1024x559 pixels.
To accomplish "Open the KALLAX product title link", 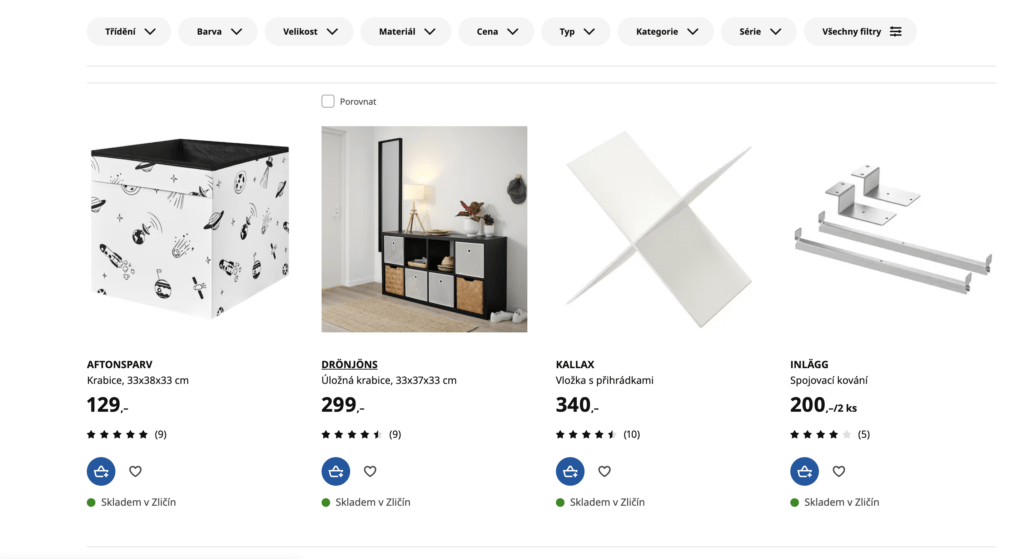I will point(575,364).
